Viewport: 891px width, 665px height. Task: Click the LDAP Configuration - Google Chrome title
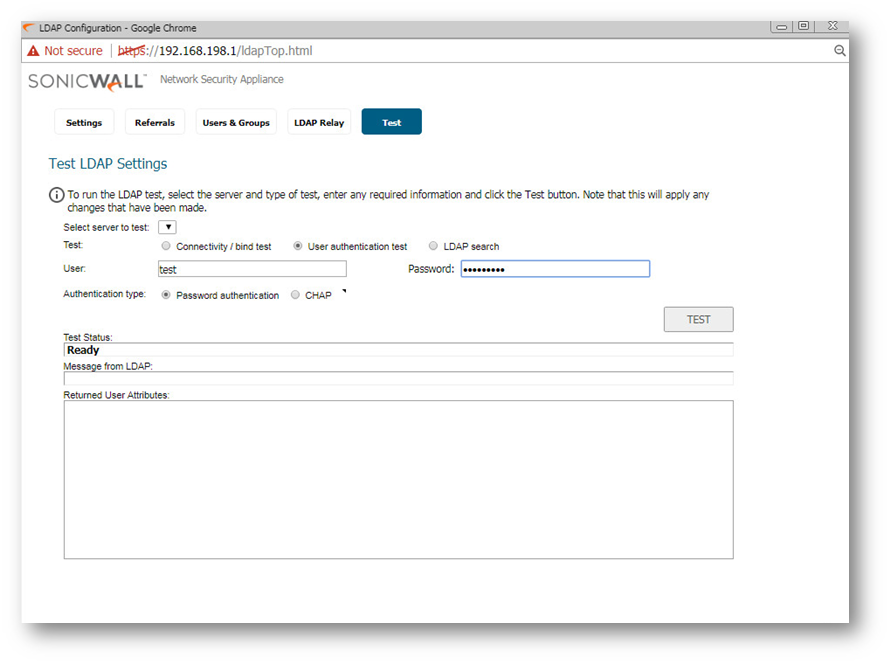tap(118, 28)
